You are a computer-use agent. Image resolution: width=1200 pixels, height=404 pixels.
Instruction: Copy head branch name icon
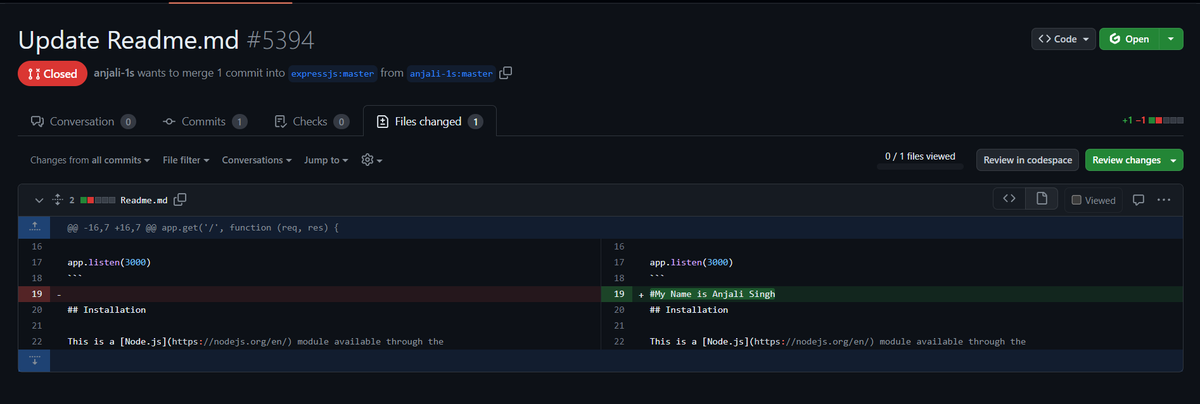[506, 73]
